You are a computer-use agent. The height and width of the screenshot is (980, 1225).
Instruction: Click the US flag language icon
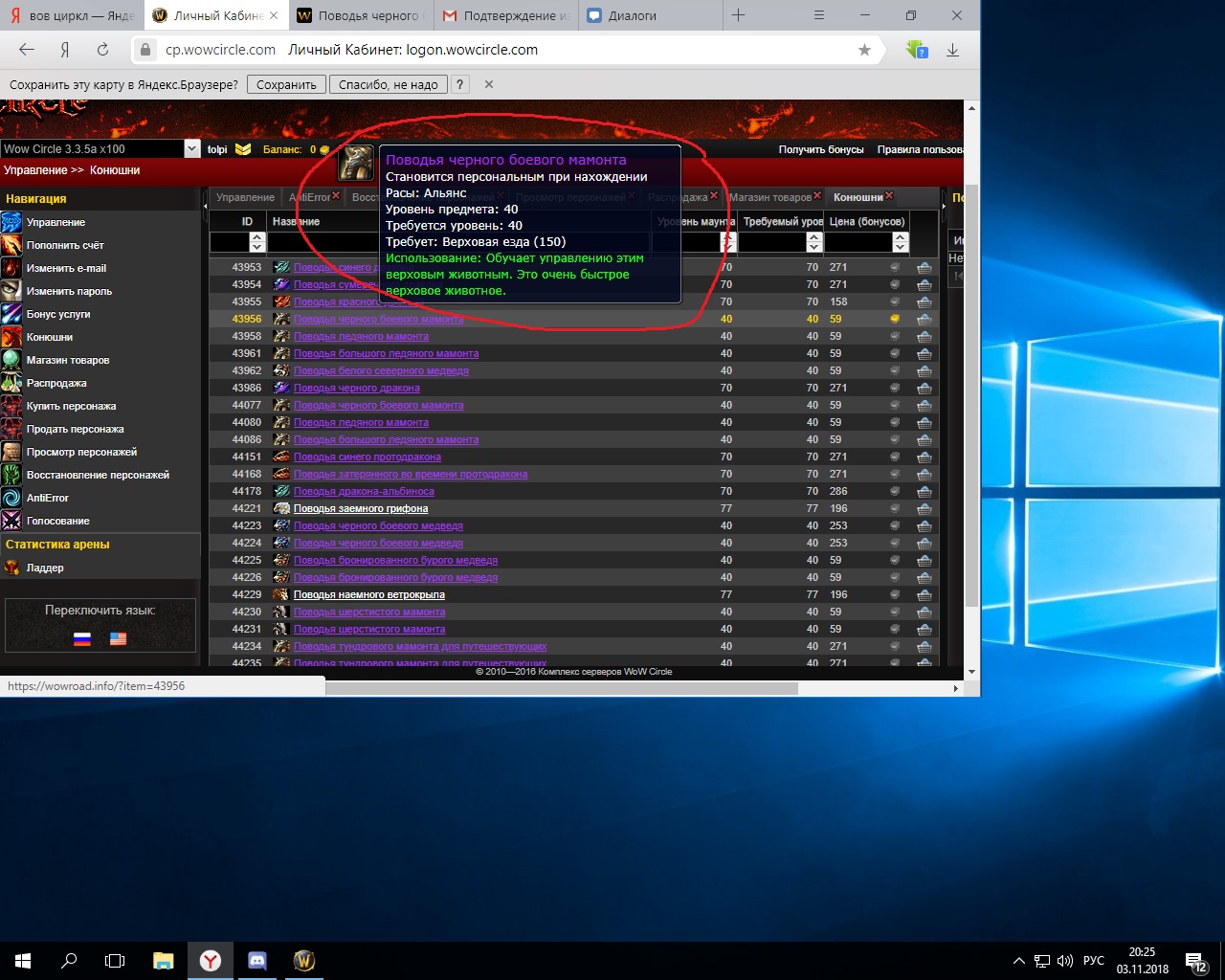tap(118, 638)
